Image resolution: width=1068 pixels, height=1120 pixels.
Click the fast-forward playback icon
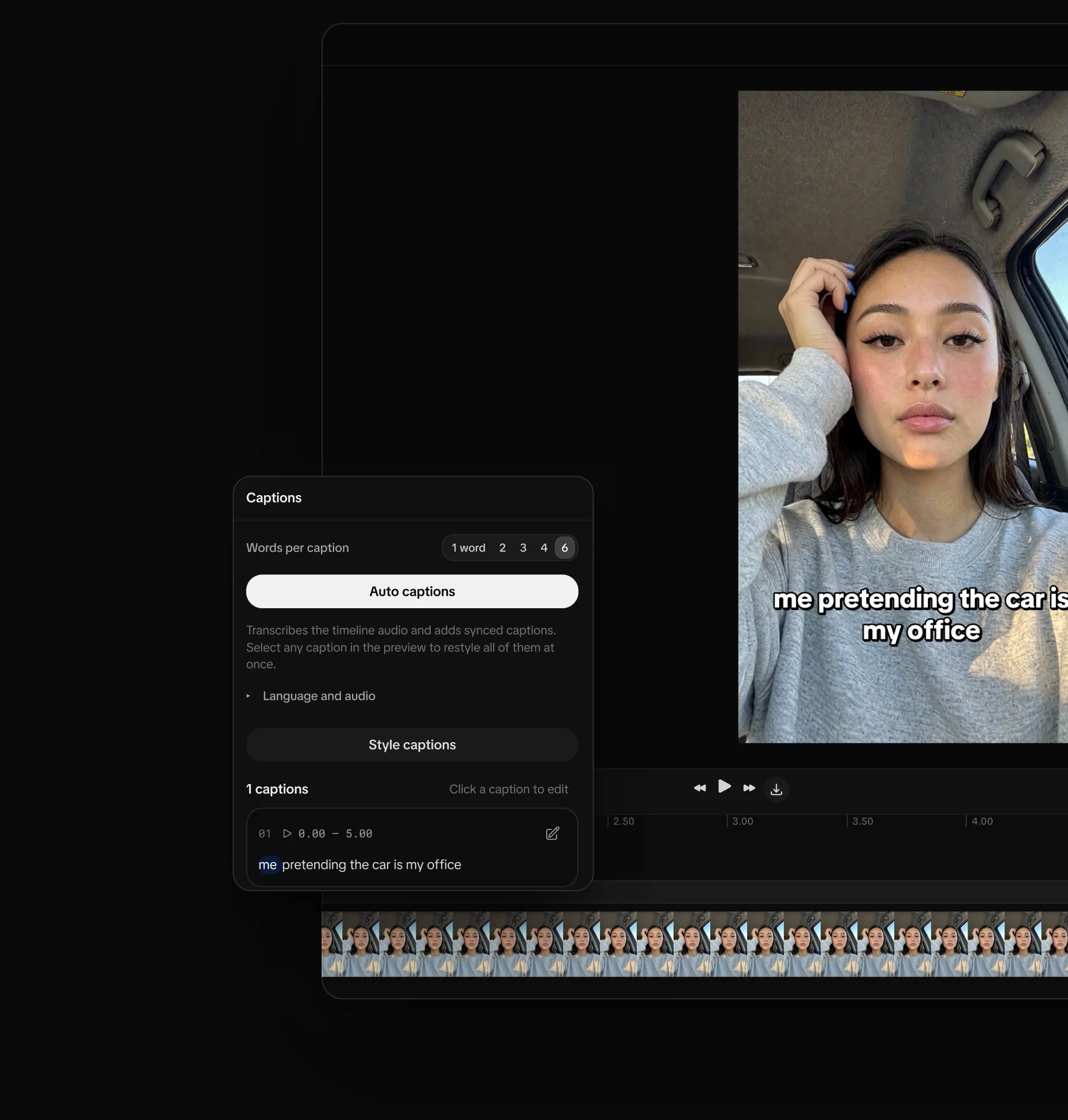[x=749, y=788]
